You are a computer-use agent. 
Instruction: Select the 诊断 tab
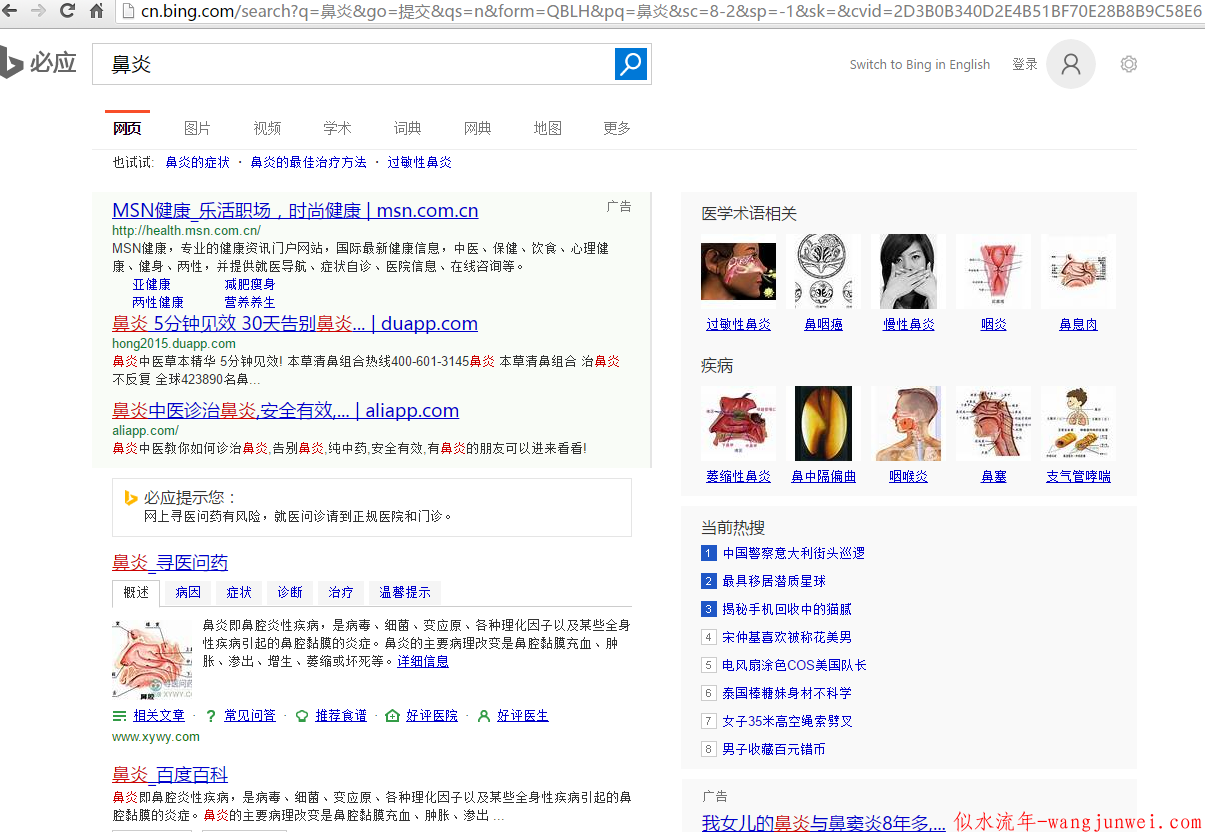290,593
